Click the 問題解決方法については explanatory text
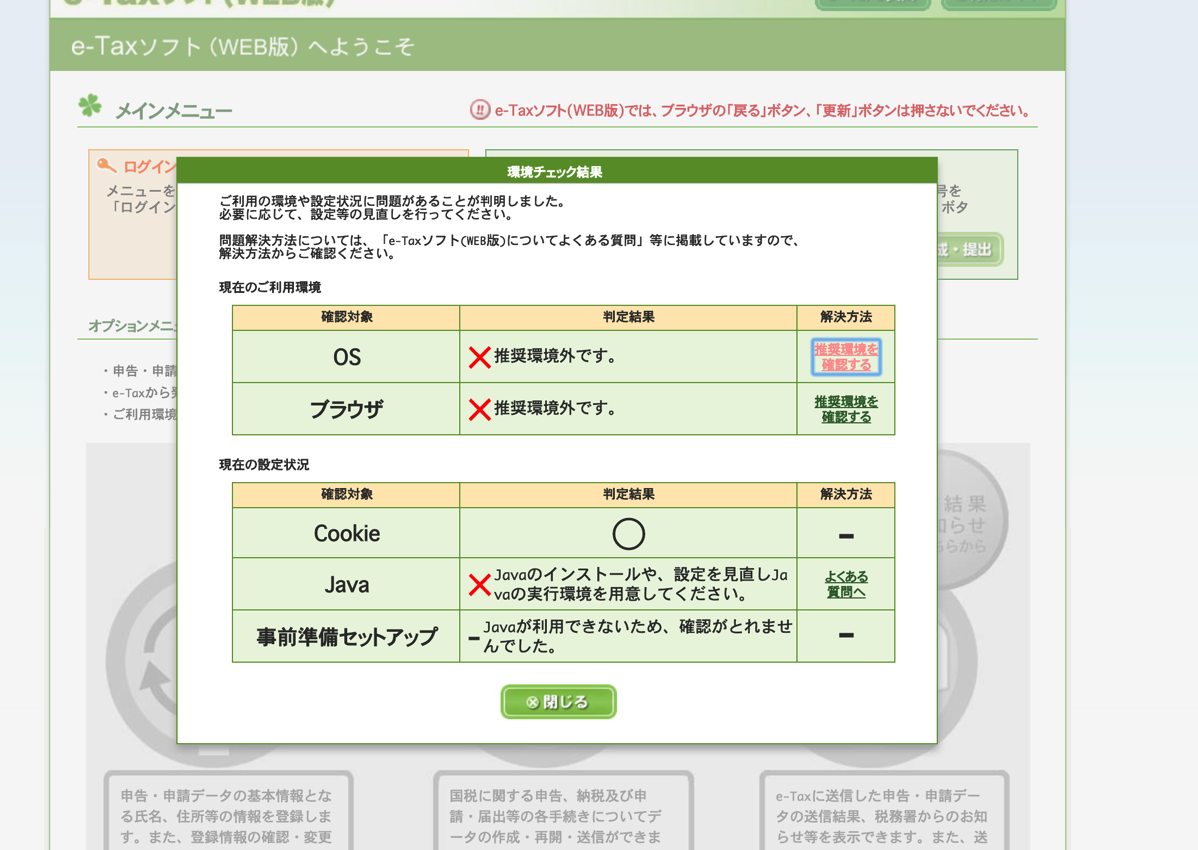The width and height of the screenshot is (1198, 850). (509, 247)
